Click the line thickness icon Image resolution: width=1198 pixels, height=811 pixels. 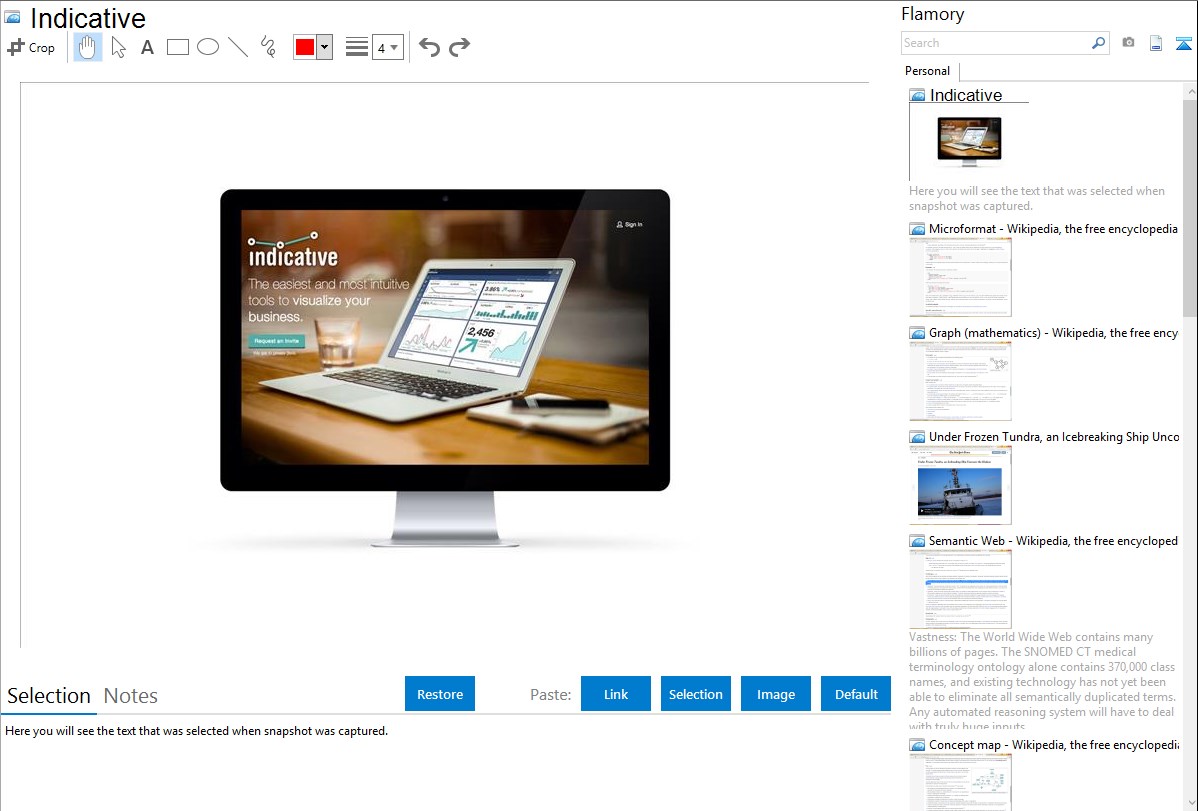click(357, 47)
